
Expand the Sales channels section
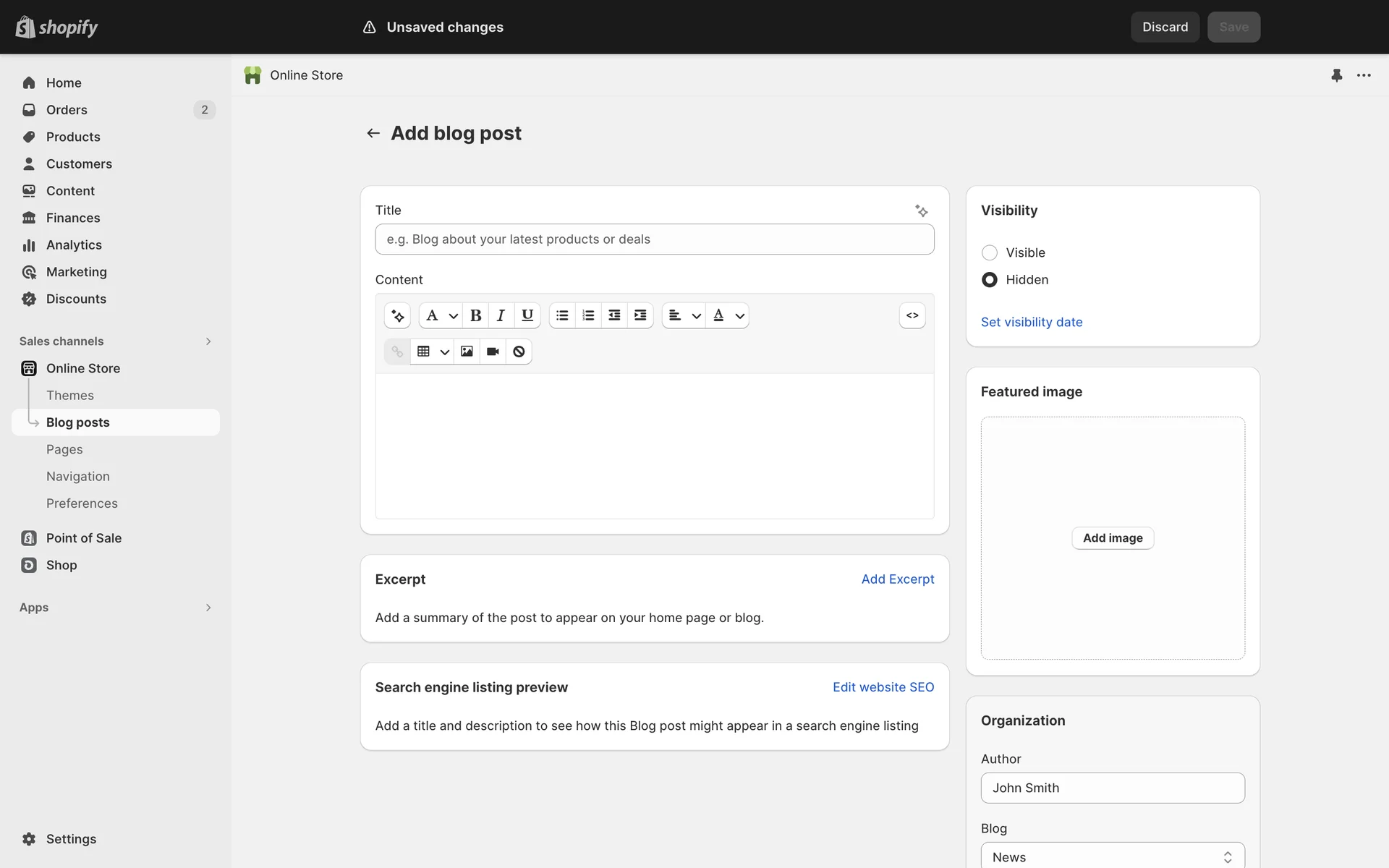click(208, 341)
